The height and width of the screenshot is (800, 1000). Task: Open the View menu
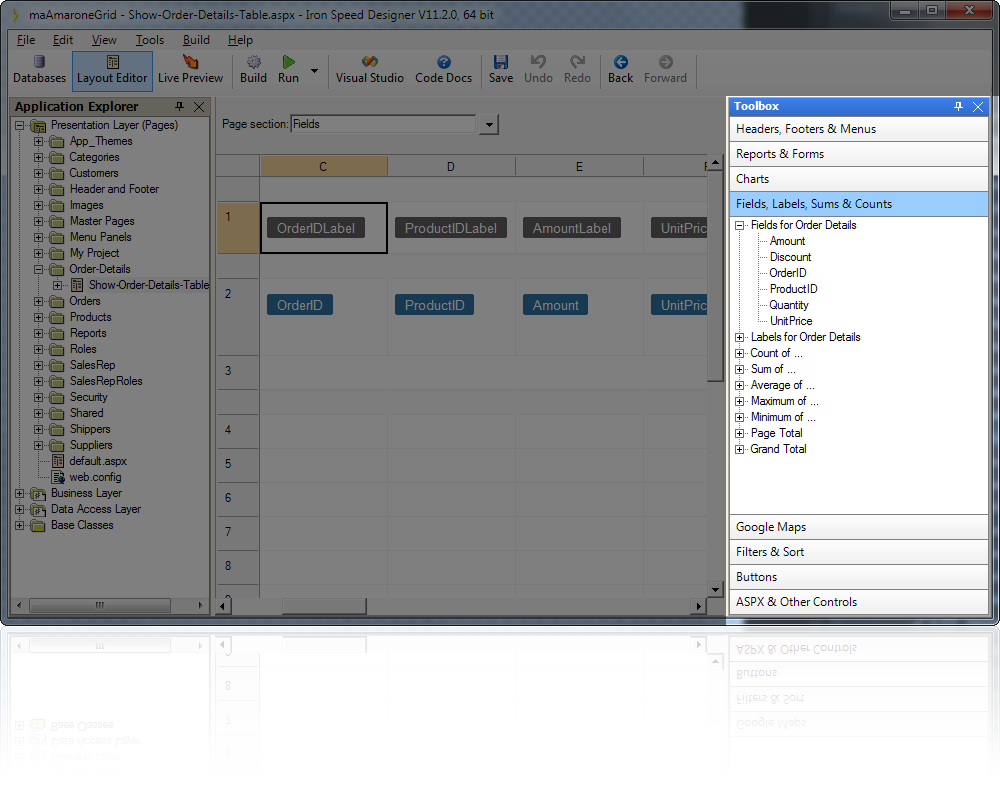(x=104, y=40)
